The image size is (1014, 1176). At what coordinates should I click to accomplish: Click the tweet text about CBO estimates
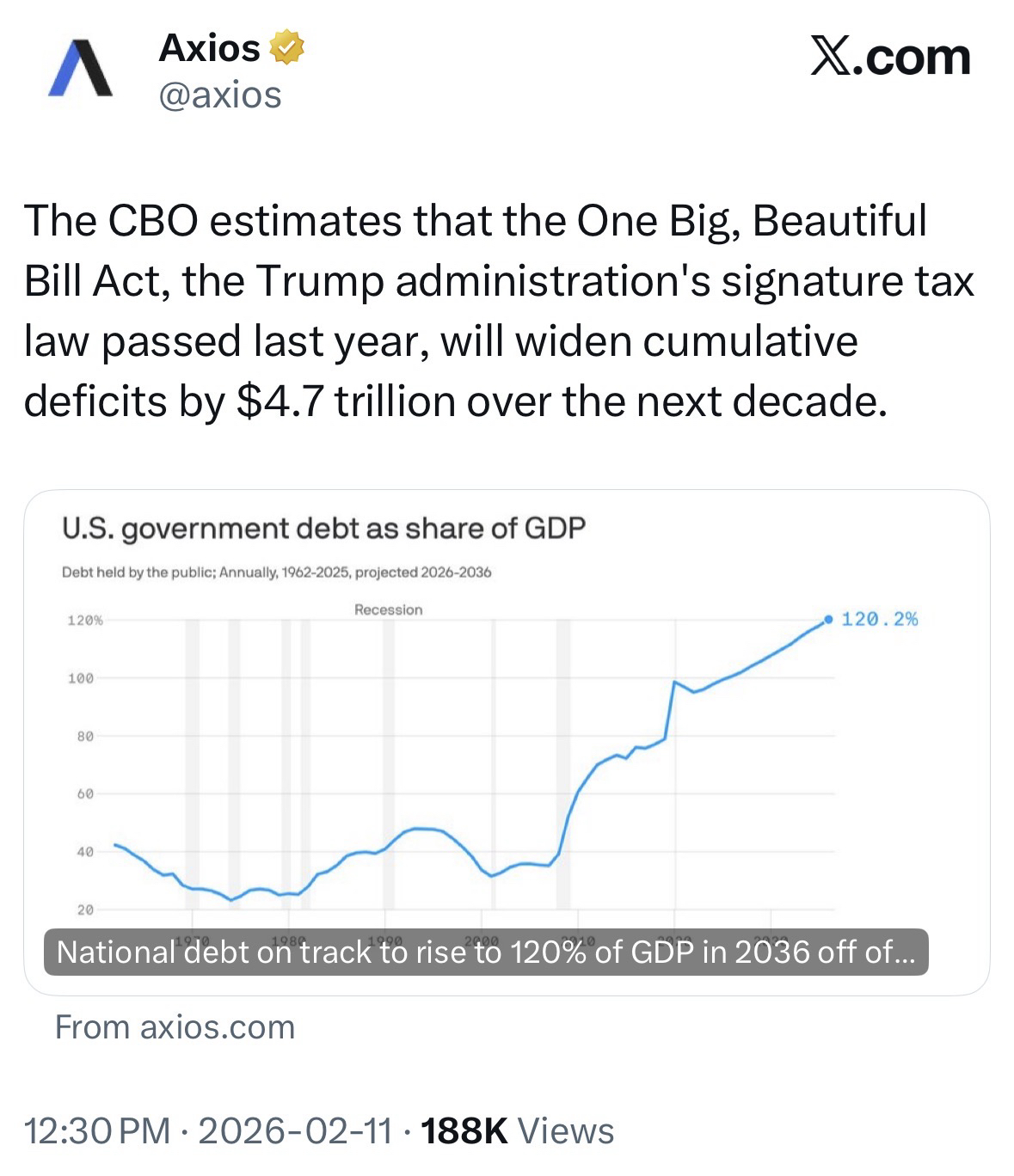coord(499,310)
